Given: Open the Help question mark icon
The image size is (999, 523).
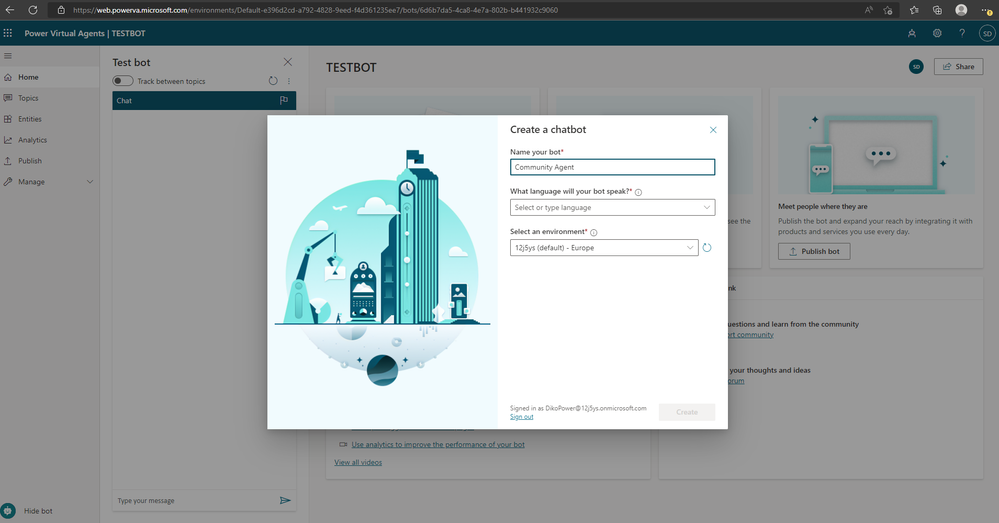Looking at the screenshot, I should coord(962,33).
